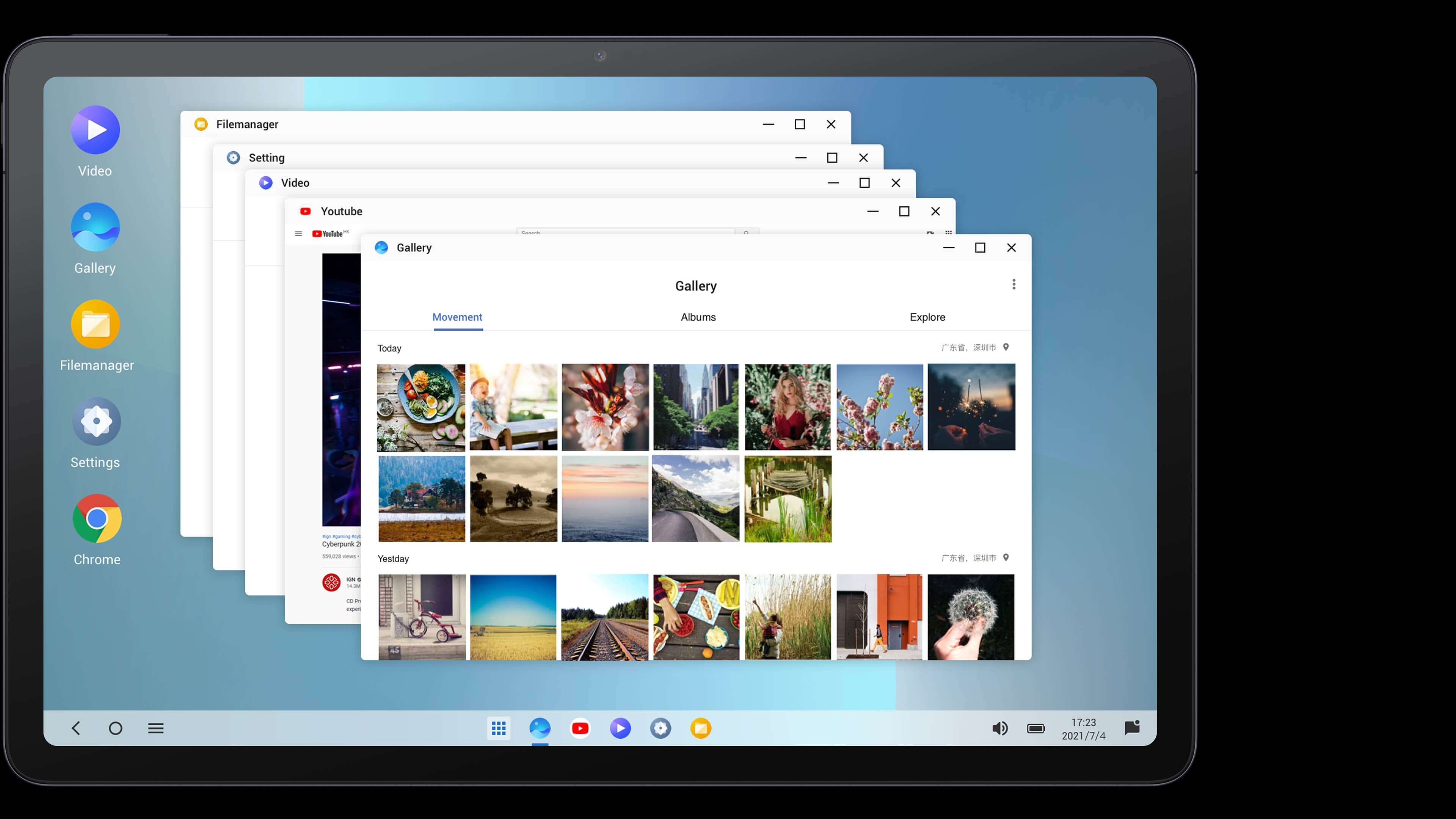The image size is (1456, 819).
Task: Switch to the Albums tab
Action: (698, 317)
